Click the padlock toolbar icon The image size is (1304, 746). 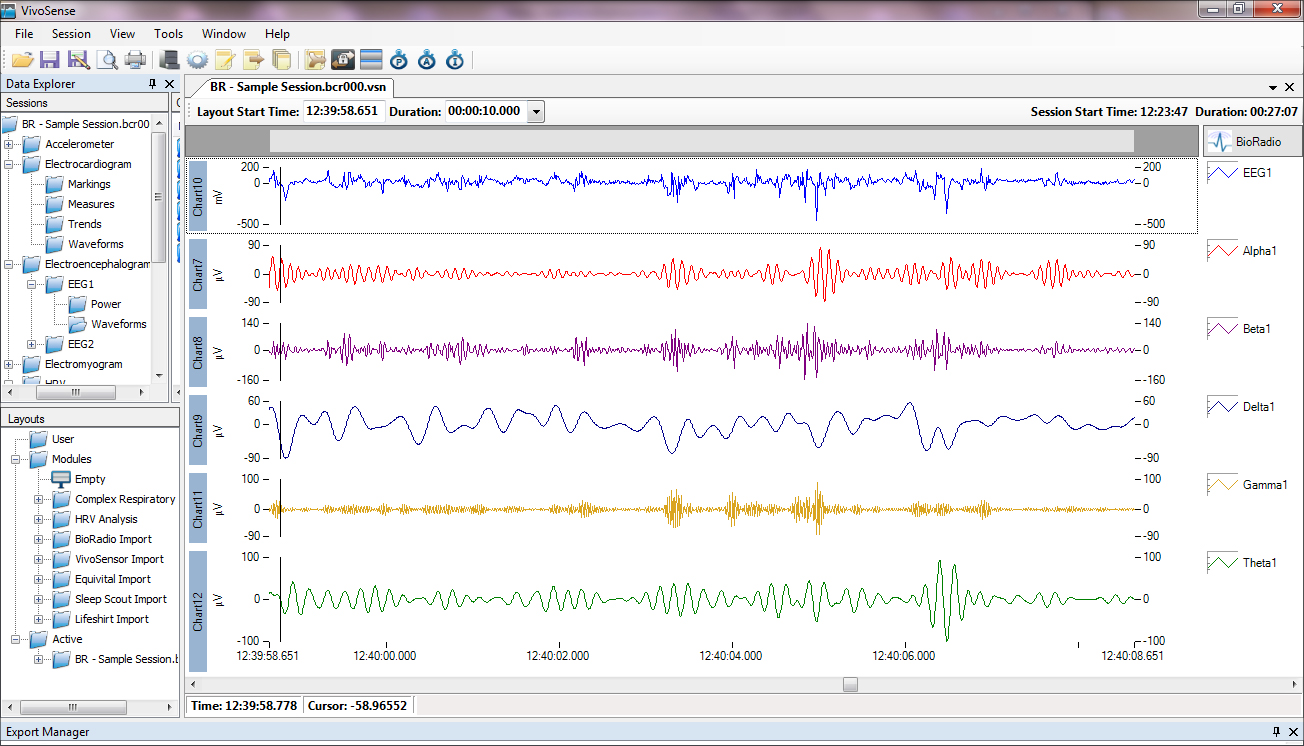point(342,60)
